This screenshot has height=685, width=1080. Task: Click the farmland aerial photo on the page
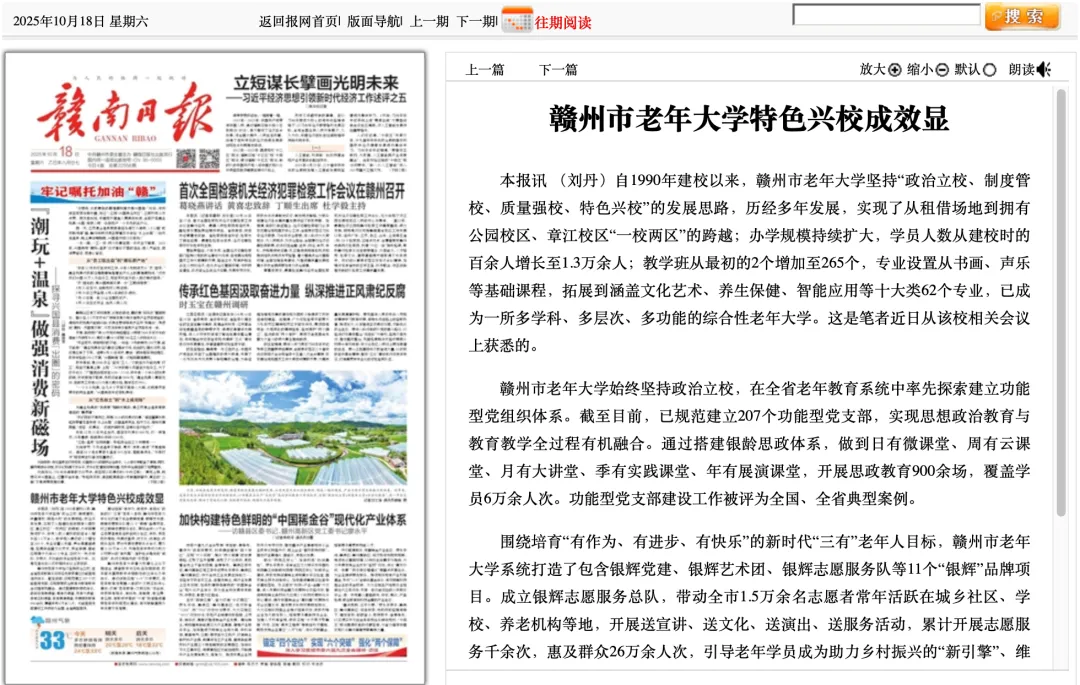click(293, 428)
